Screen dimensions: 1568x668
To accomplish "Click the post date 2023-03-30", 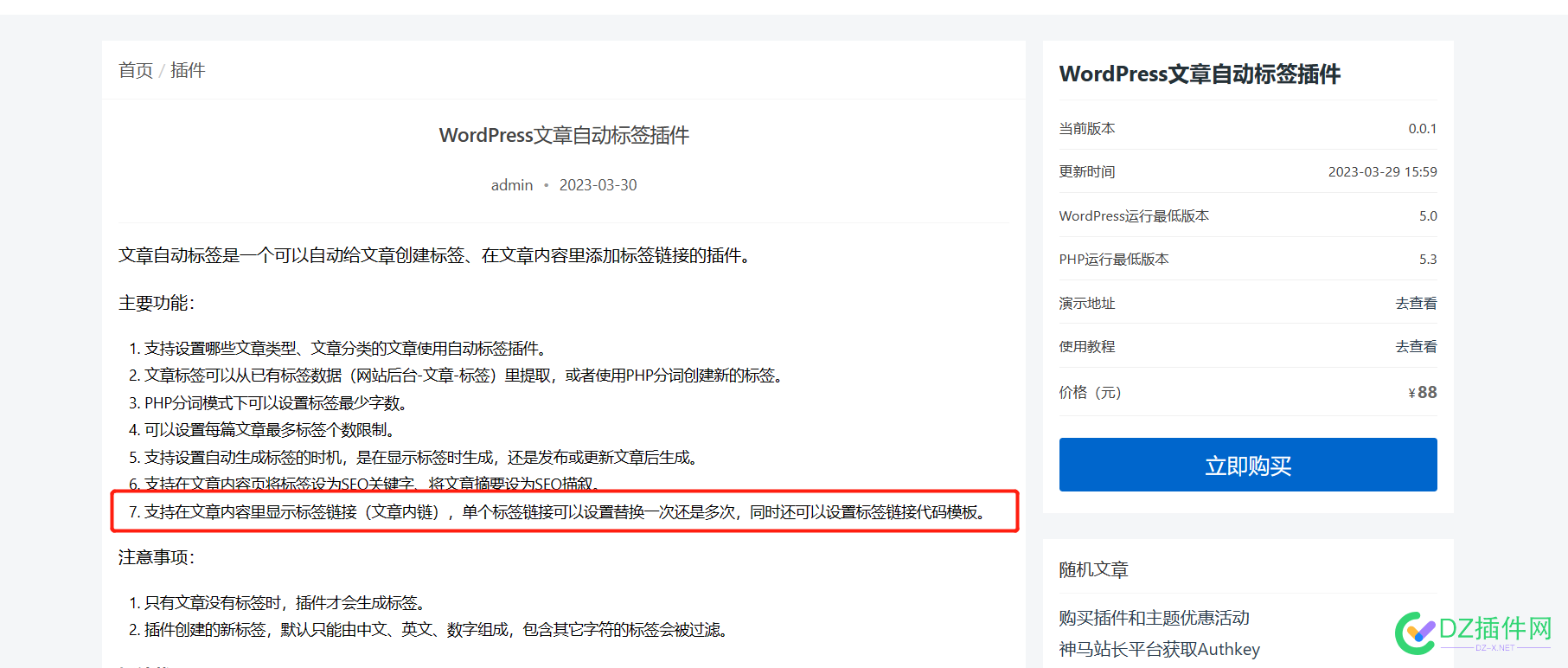I will coord(598,185).
